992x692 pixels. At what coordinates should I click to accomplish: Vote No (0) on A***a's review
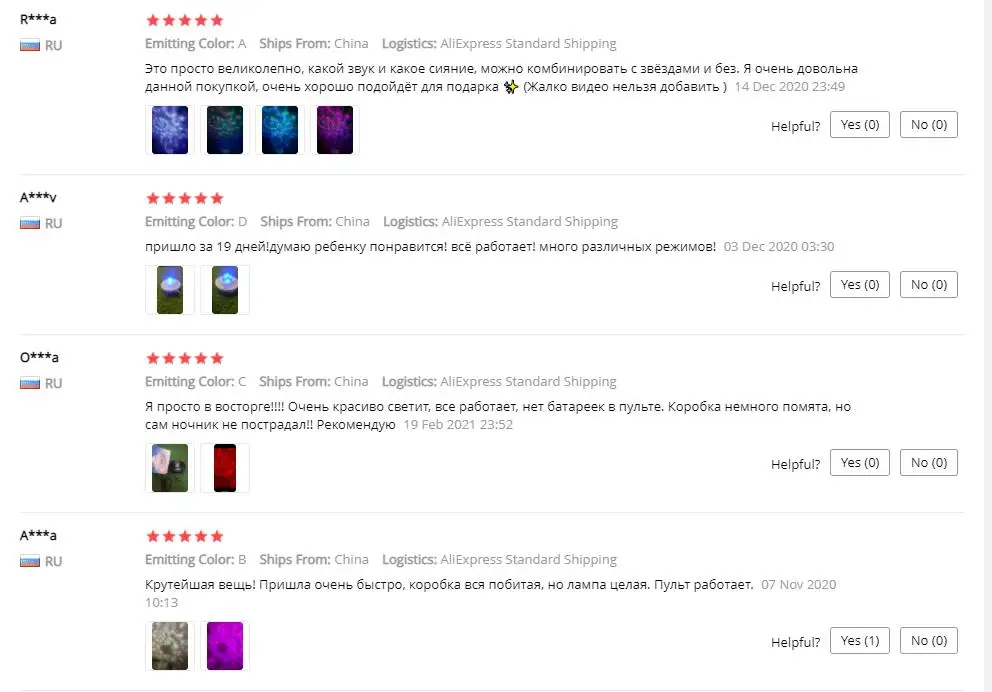(x=928, y=641)
